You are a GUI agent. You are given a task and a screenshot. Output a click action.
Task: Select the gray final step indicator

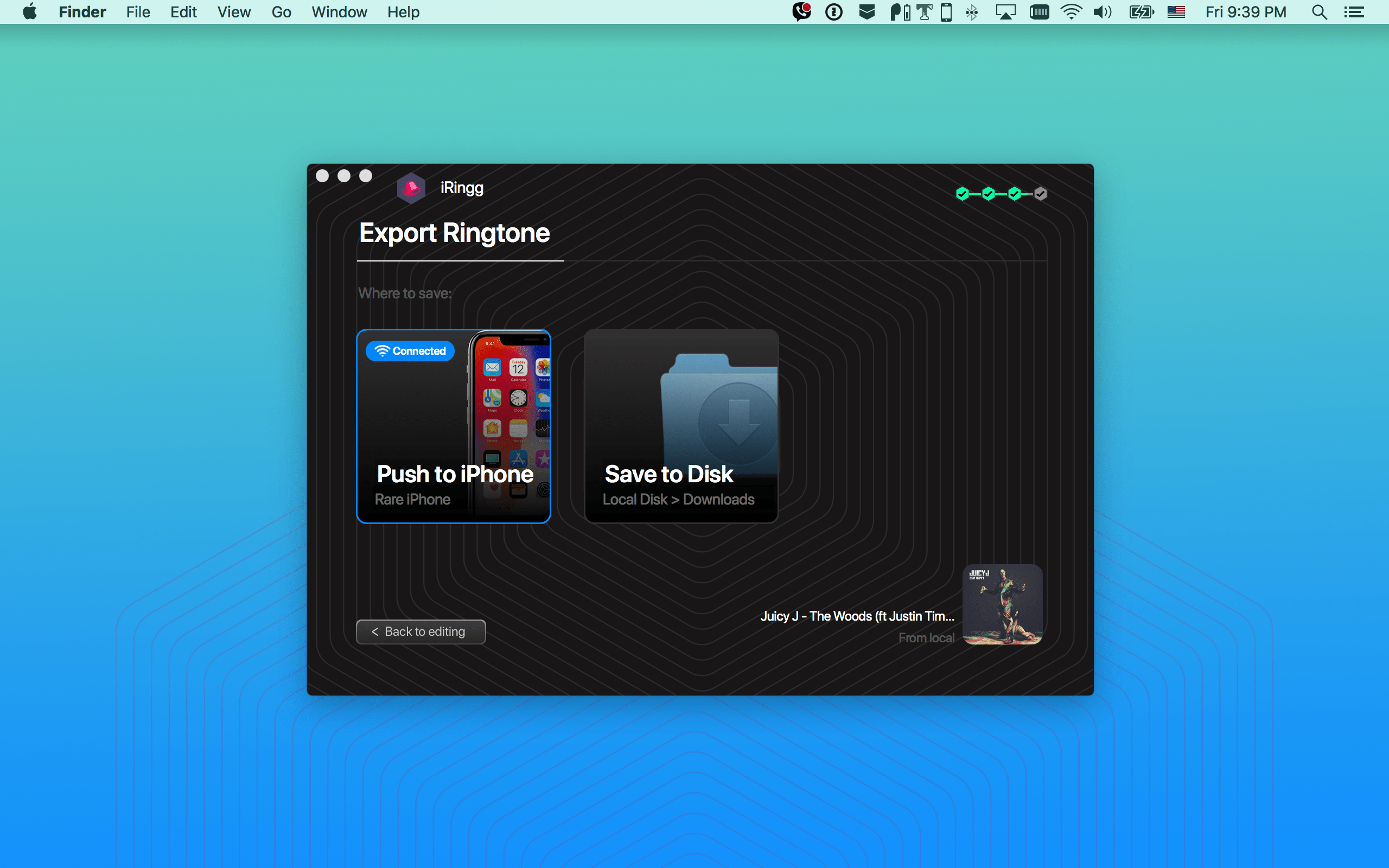1040,194
